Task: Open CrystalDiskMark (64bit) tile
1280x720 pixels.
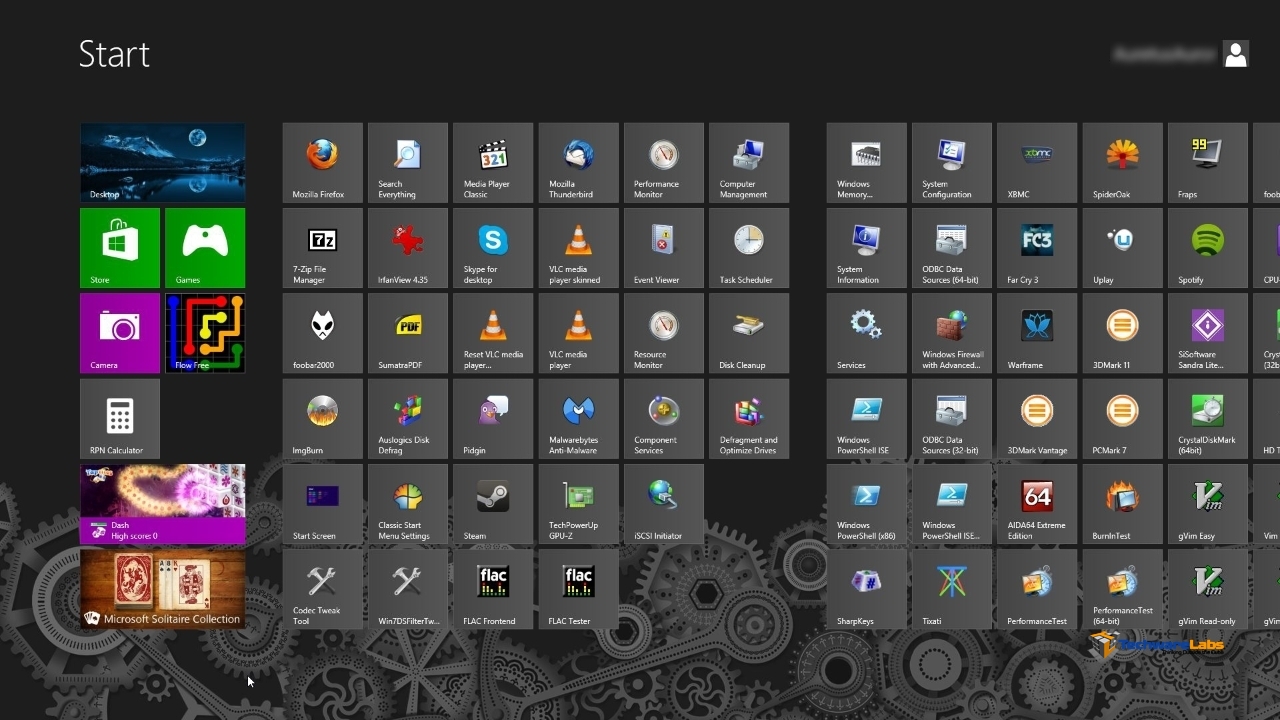Action: 1208,419
